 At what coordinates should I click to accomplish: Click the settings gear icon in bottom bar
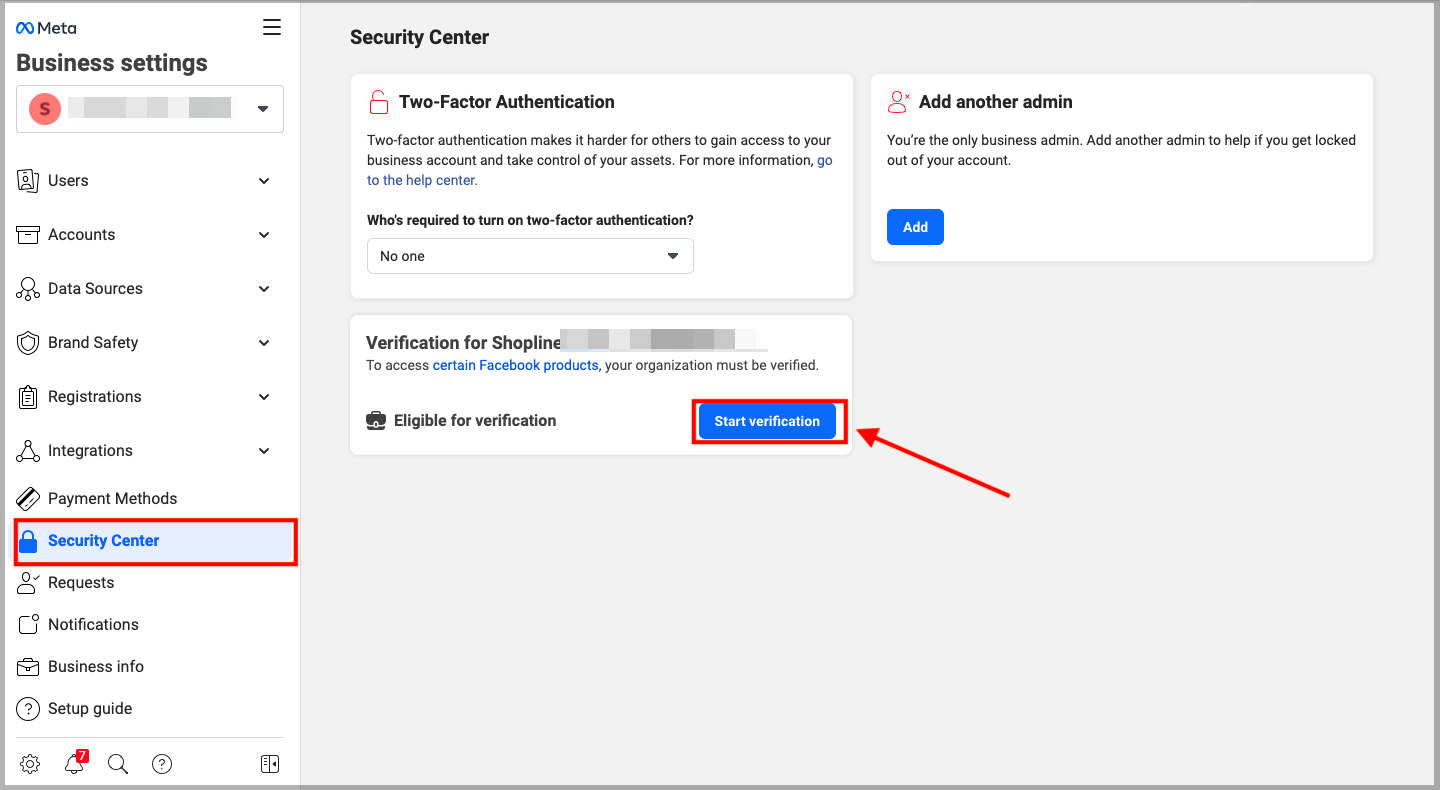[x=30, y=764]
